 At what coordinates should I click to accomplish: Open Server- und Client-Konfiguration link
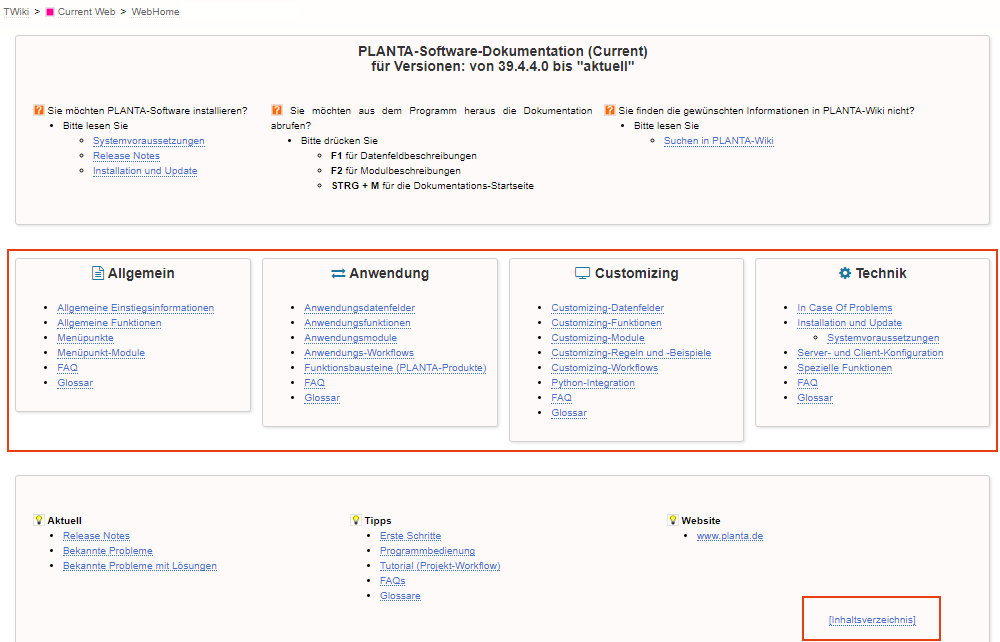coord(870,353)
